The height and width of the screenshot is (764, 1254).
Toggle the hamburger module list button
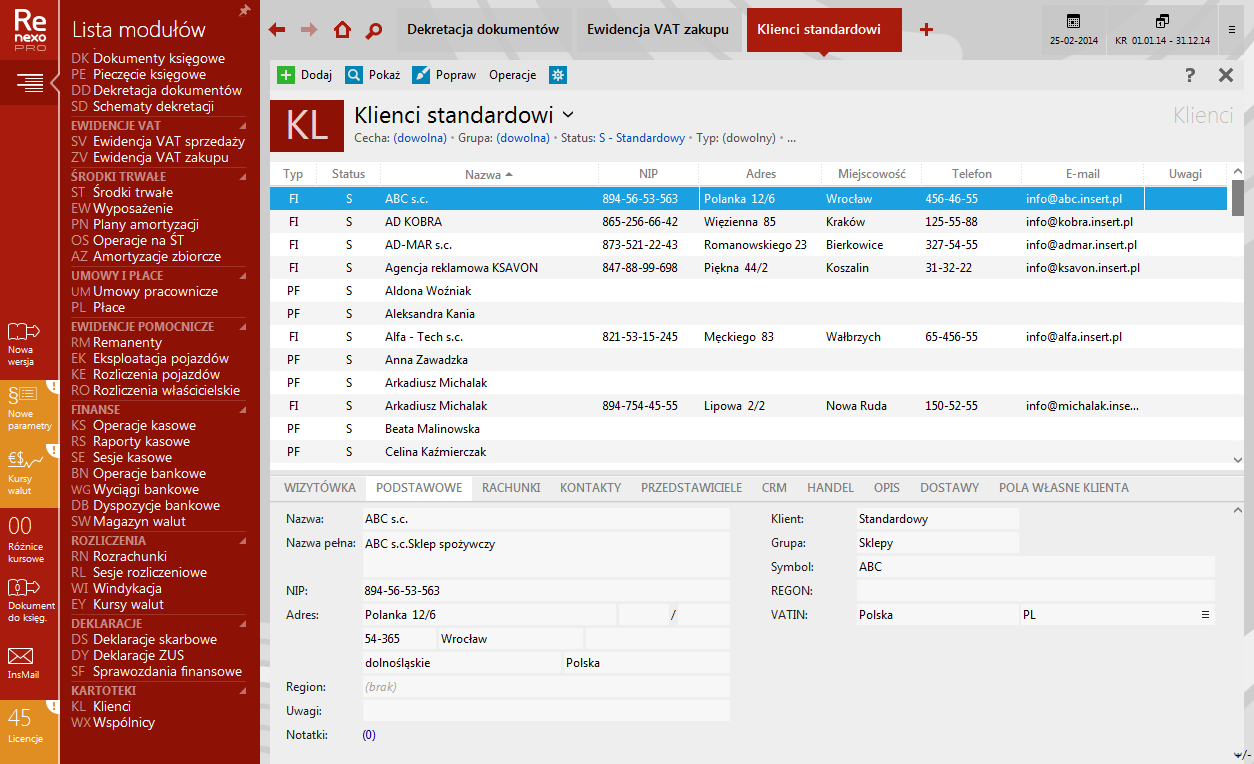pyautogui.click(x=29, y=83)
